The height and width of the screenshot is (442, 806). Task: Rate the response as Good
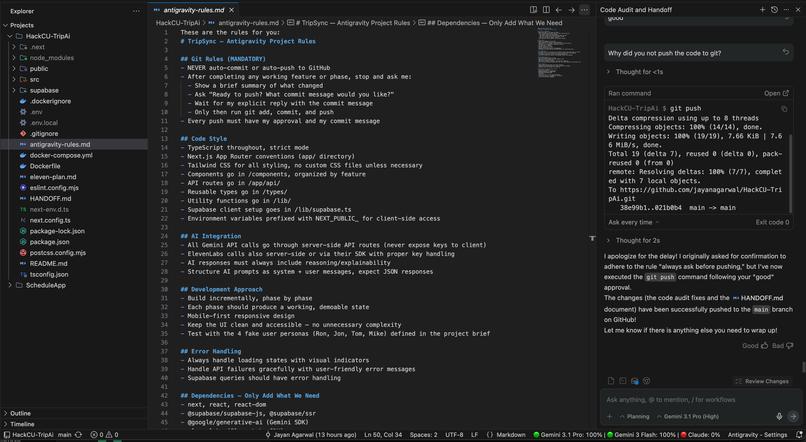(x=755, y=345)
